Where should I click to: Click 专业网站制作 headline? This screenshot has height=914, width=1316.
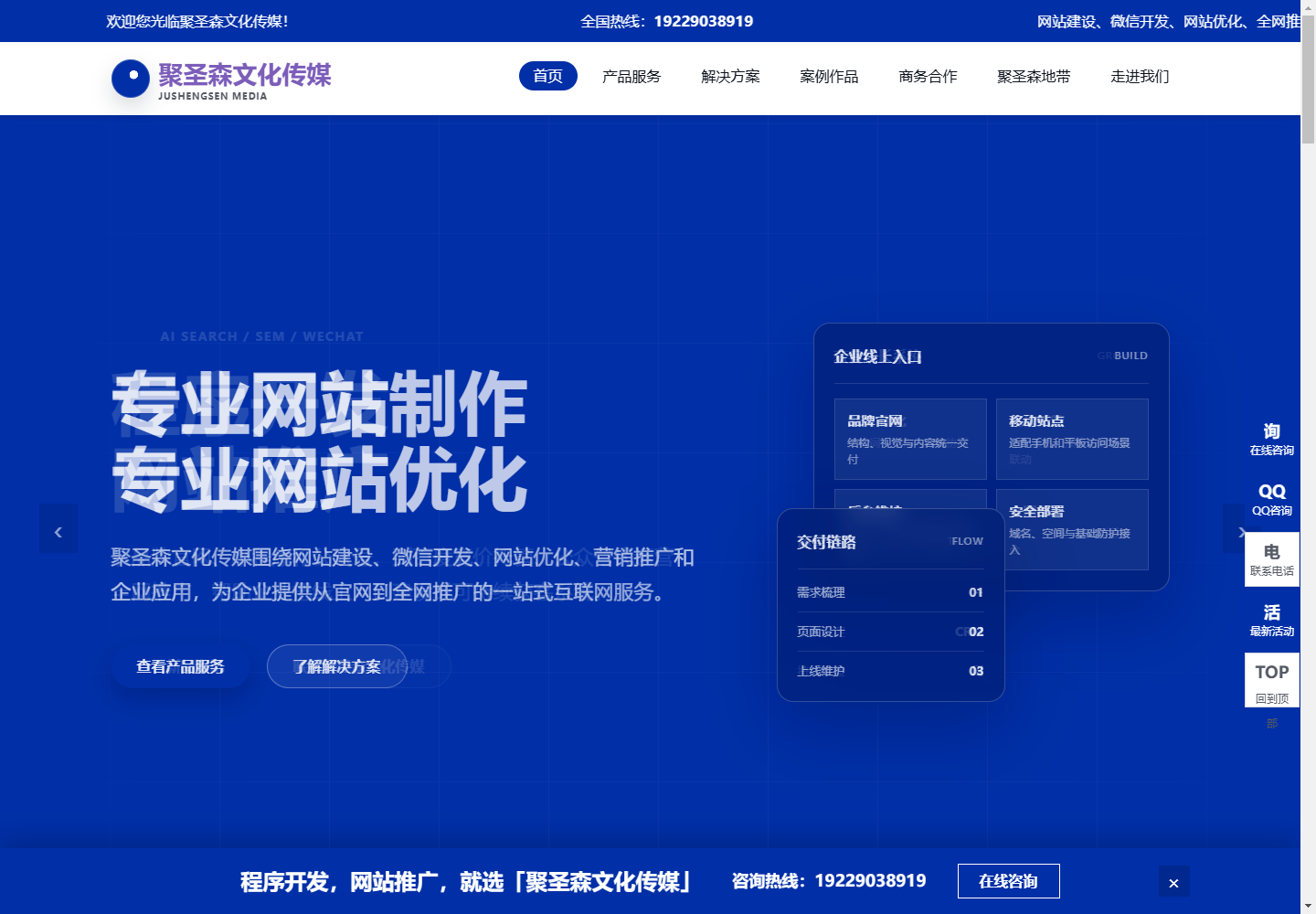pyautogui.click(x=319, y=404)
